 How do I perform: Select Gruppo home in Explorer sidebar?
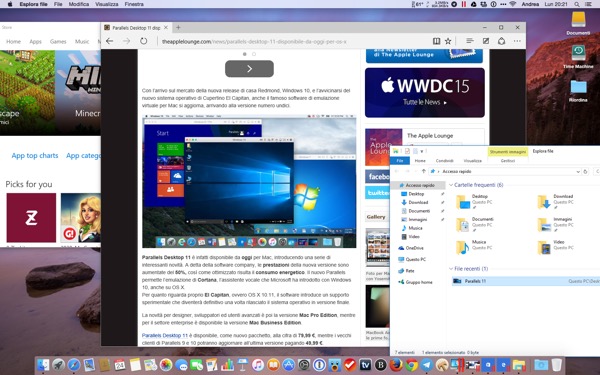click(x=415, y=282)
